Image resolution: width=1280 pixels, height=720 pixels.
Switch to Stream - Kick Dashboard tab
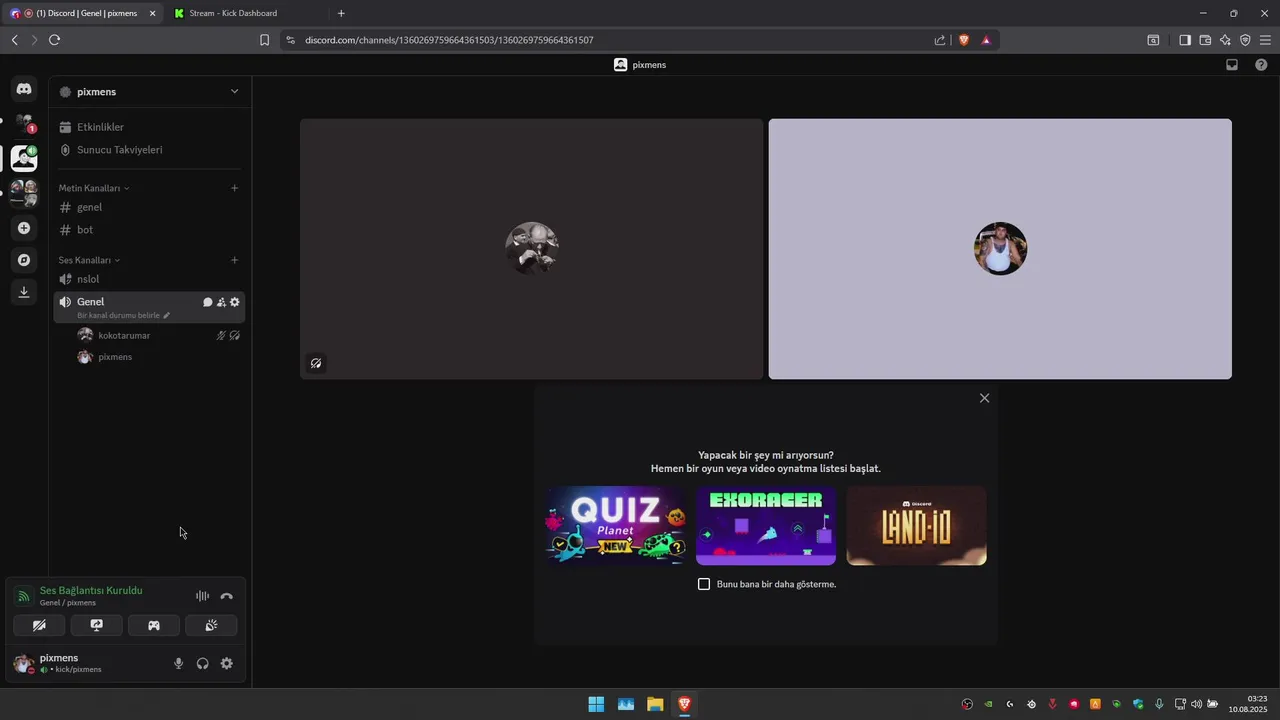246,13
